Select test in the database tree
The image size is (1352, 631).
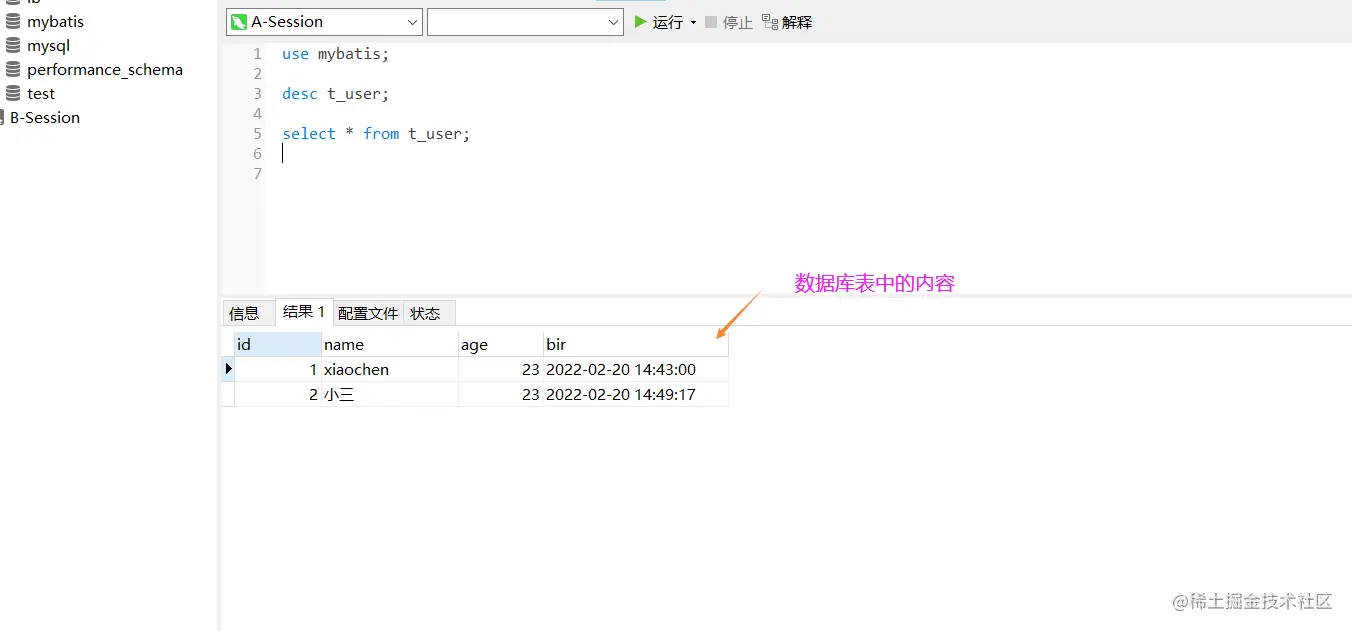tap(41, 93)
